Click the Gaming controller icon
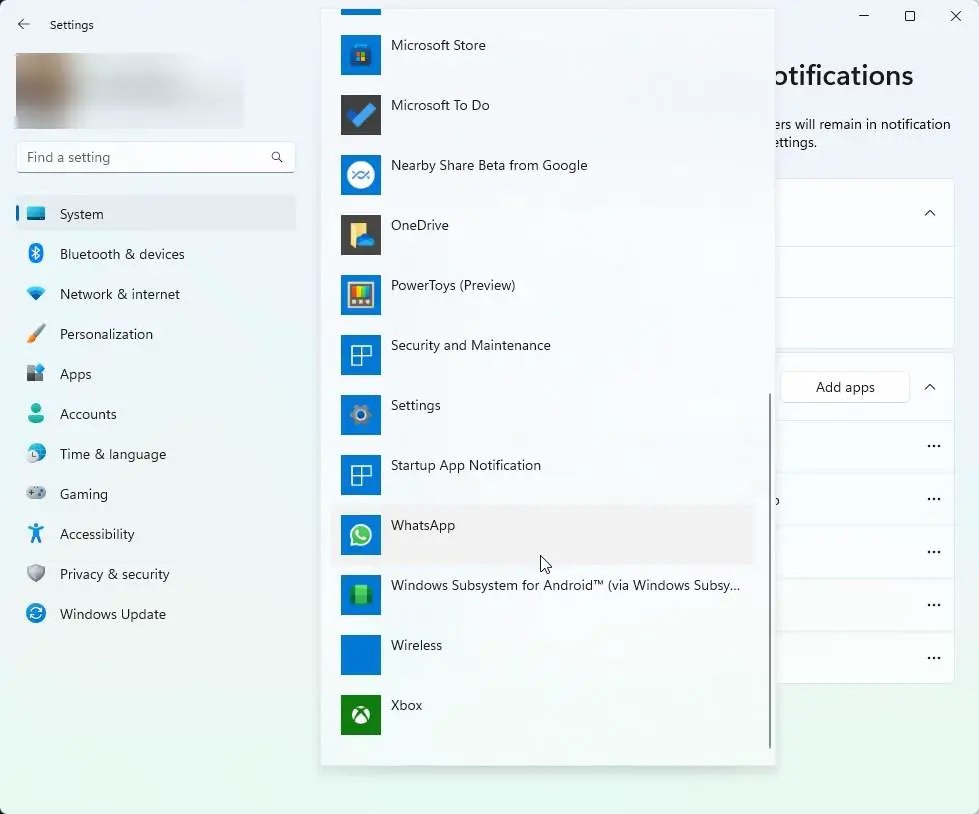 click(x=36, y=493)
